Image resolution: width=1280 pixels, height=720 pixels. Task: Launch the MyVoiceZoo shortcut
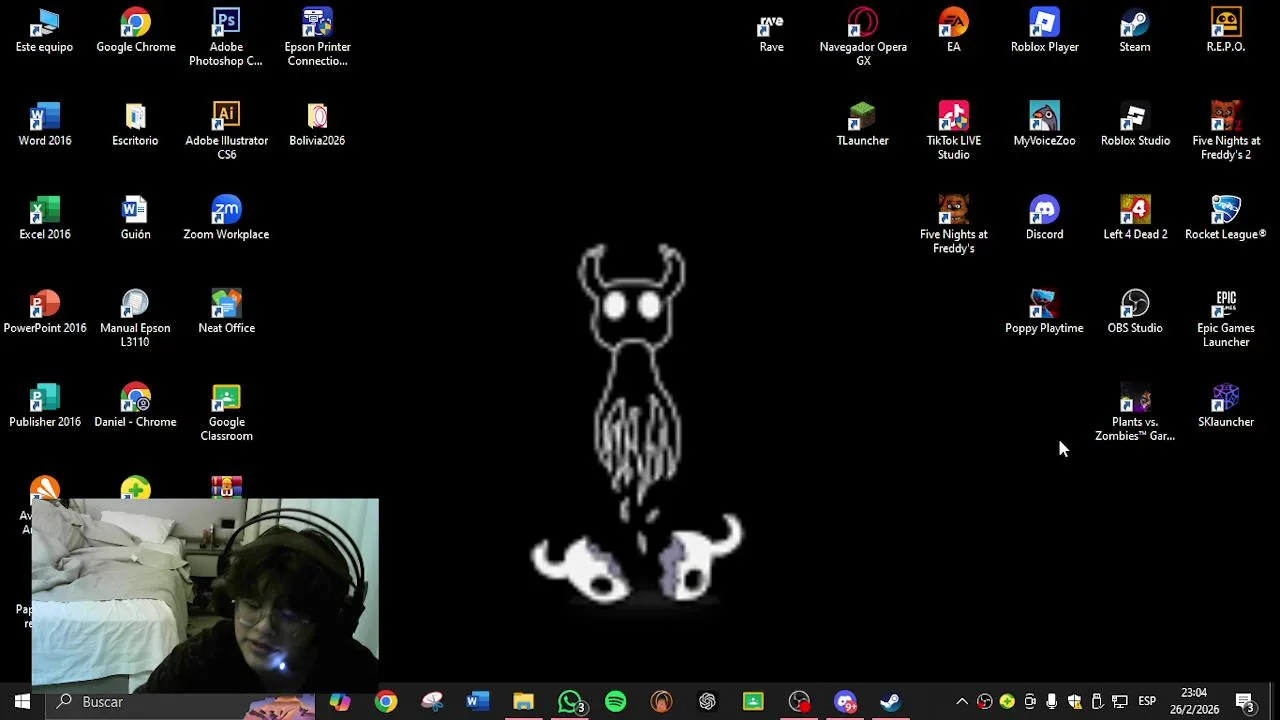1044,125
